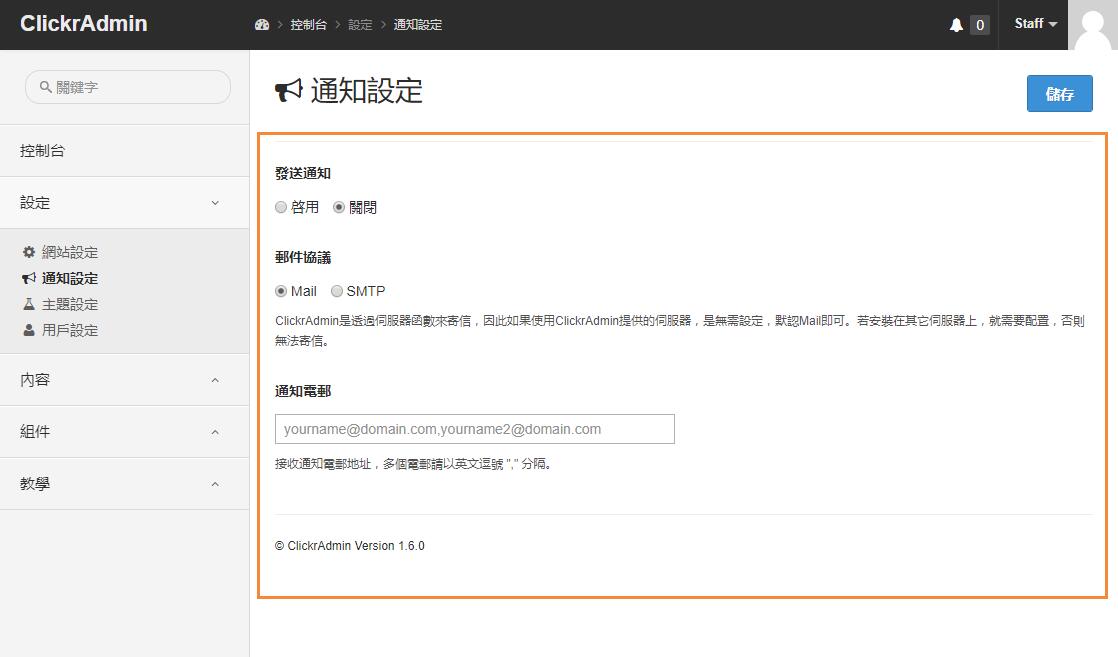
Task: Click 通知設定 breadcrumb item
Action: click(x=418, y=25)
